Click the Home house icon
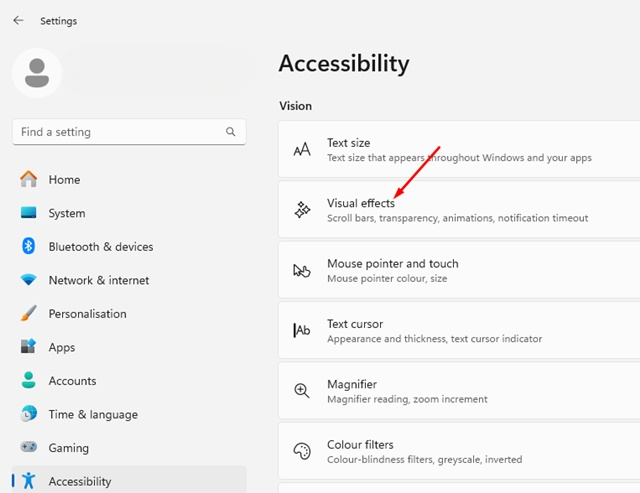 [x=29, y=179]
